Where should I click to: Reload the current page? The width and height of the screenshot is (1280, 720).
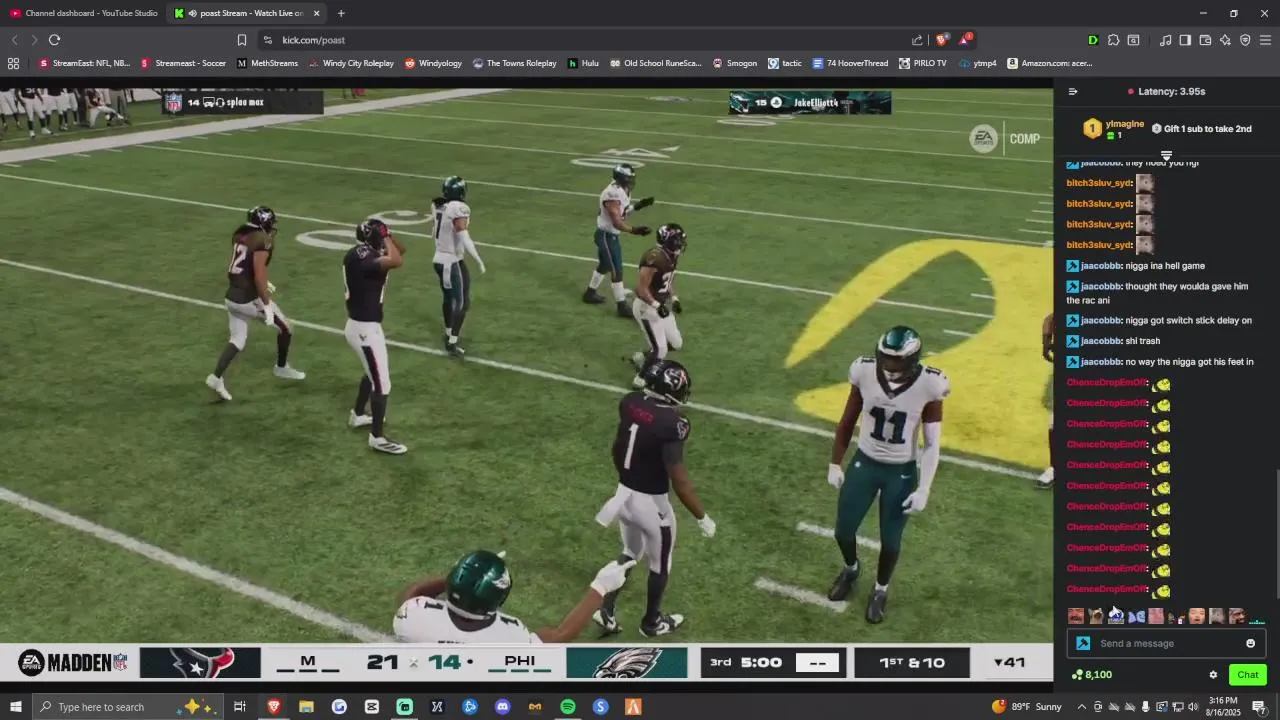click(54, 40)
